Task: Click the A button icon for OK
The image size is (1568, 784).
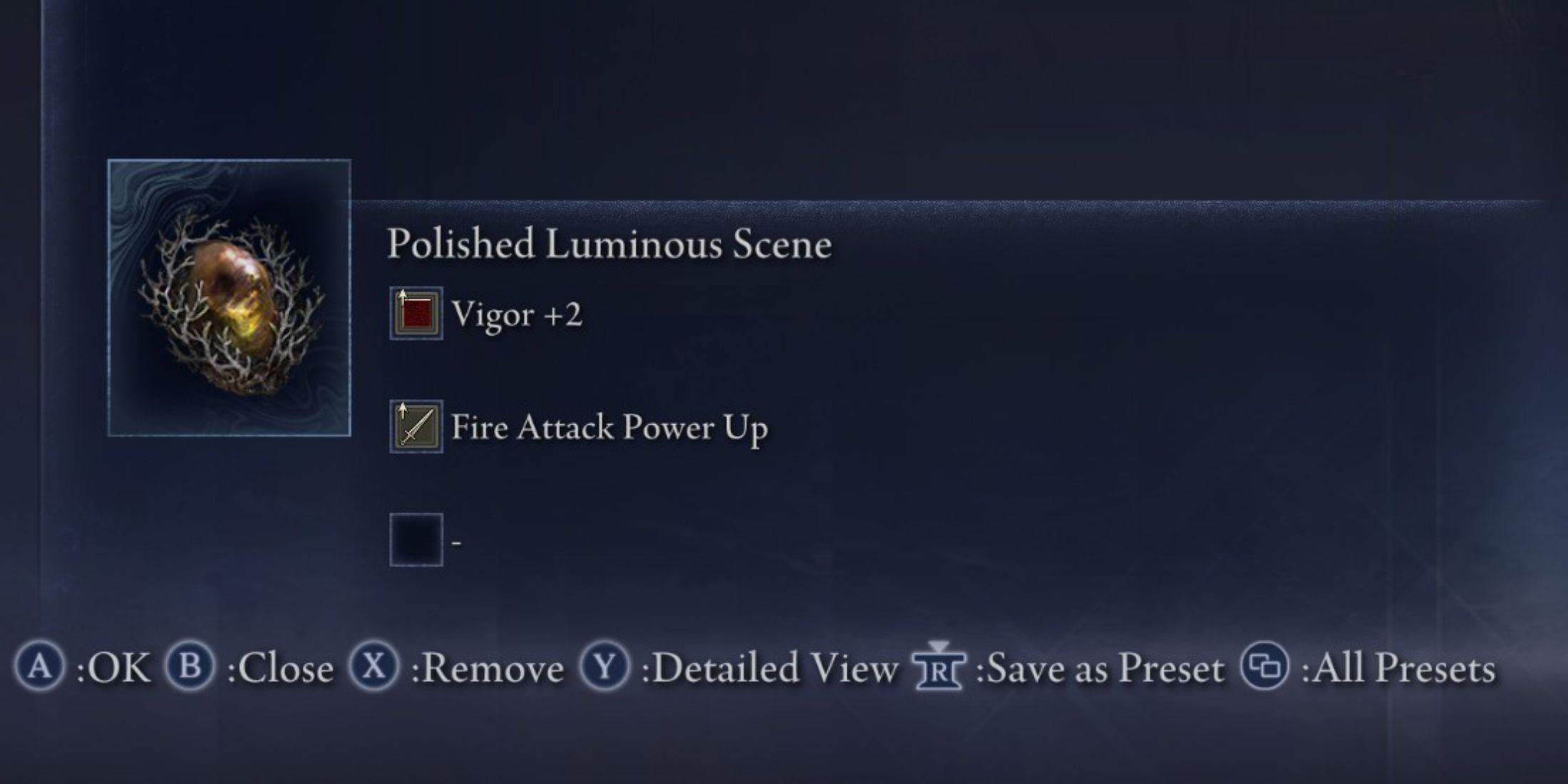Action: pyautogui.click(x=39, y=668)
